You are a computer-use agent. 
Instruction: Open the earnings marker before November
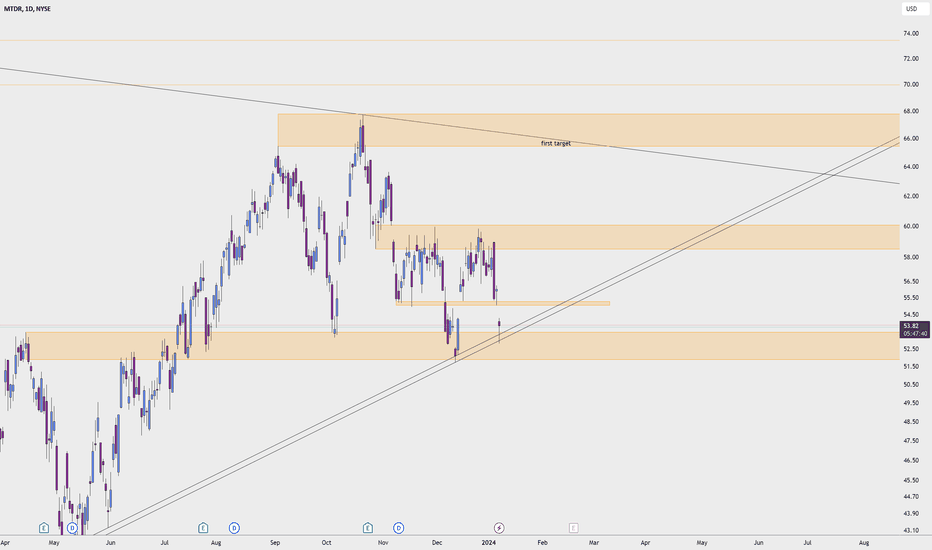(368, 528)
